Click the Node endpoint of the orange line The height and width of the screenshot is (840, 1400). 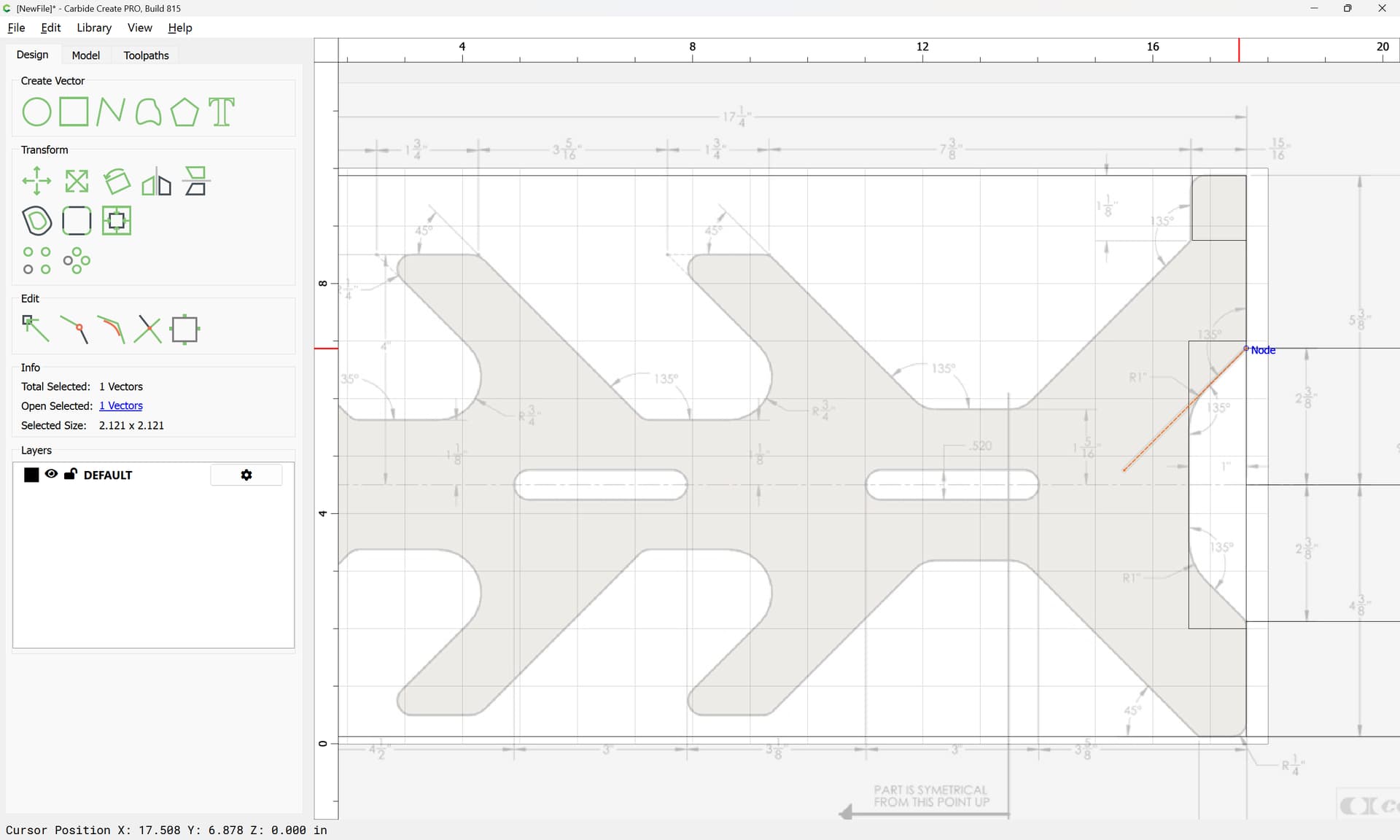pos(1246,349)
